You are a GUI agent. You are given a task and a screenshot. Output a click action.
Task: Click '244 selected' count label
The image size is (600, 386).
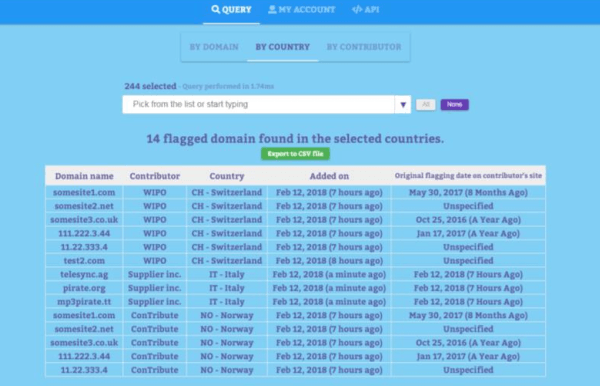point(150,86)
